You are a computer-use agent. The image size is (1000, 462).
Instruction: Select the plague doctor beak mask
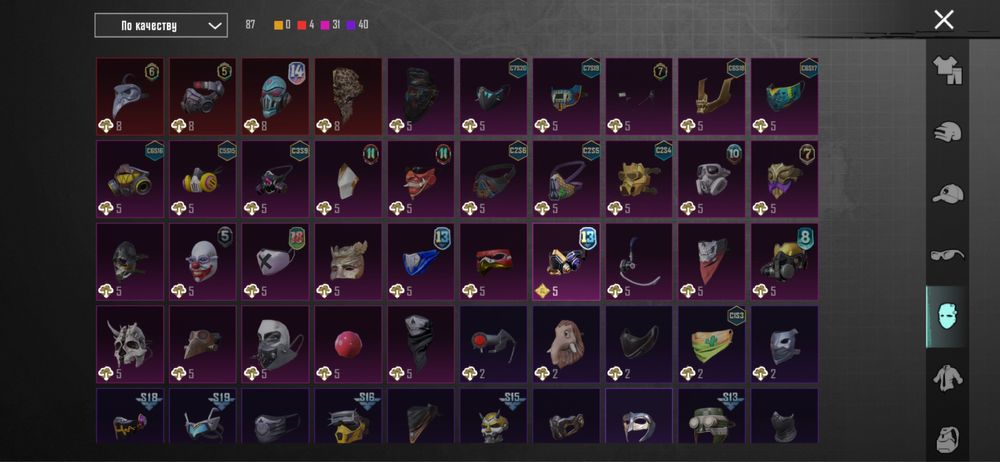tap(129, 96)
